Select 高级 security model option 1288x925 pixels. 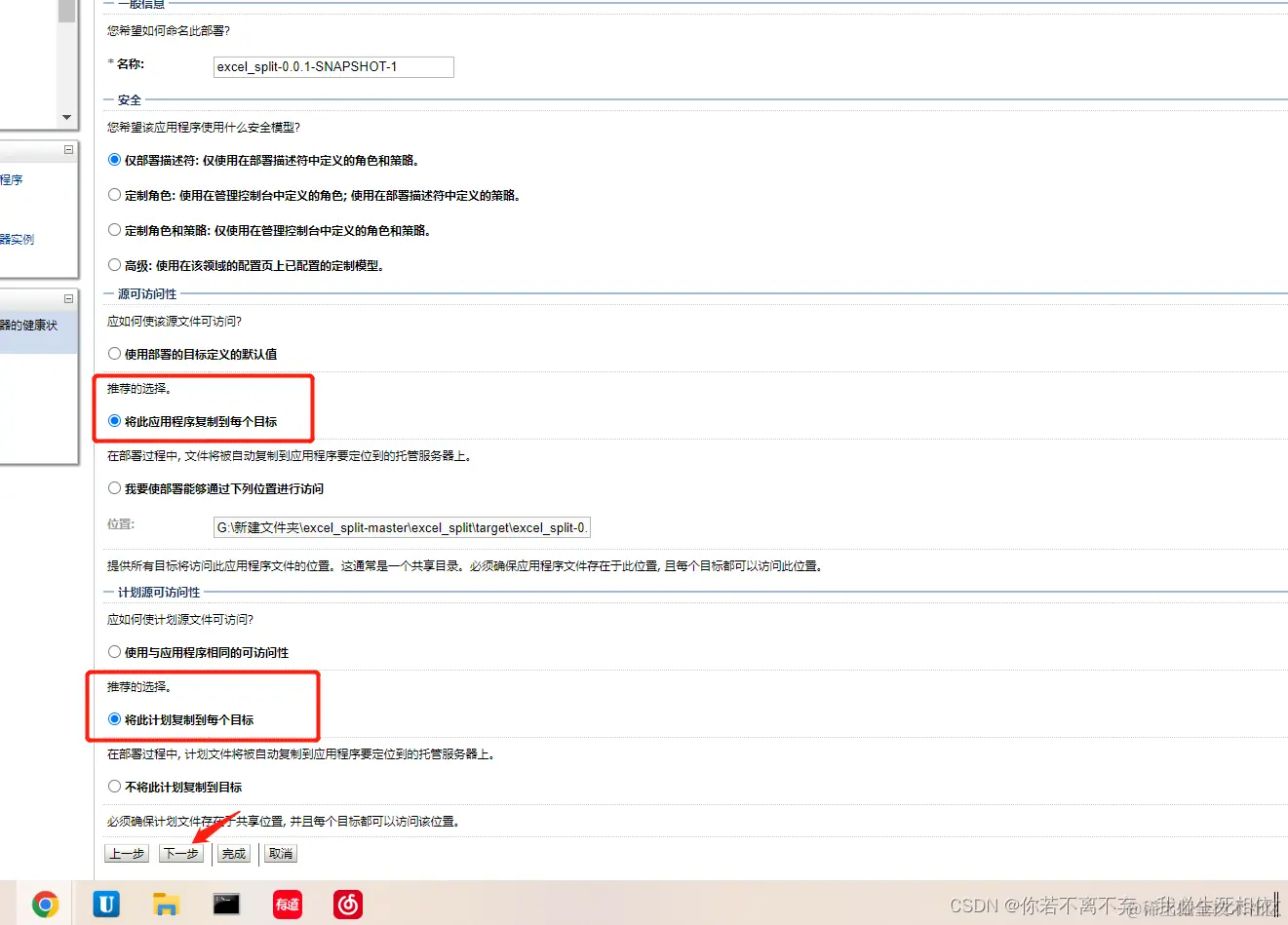[x=115, y=265]
